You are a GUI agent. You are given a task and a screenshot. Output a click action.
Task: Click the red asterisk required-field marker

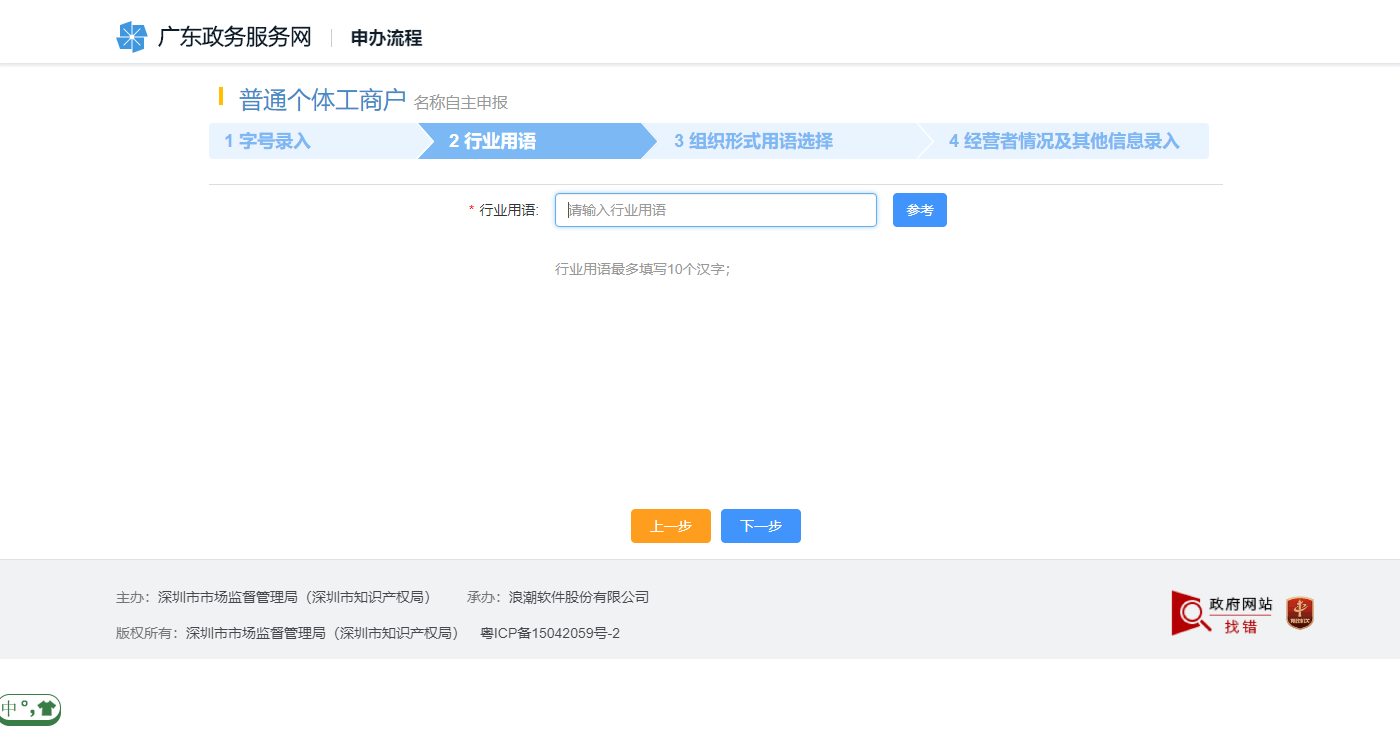coord(470,210)
